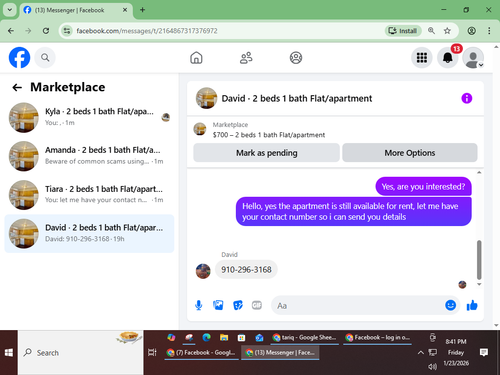Open a new browser tab

[142, 10]
